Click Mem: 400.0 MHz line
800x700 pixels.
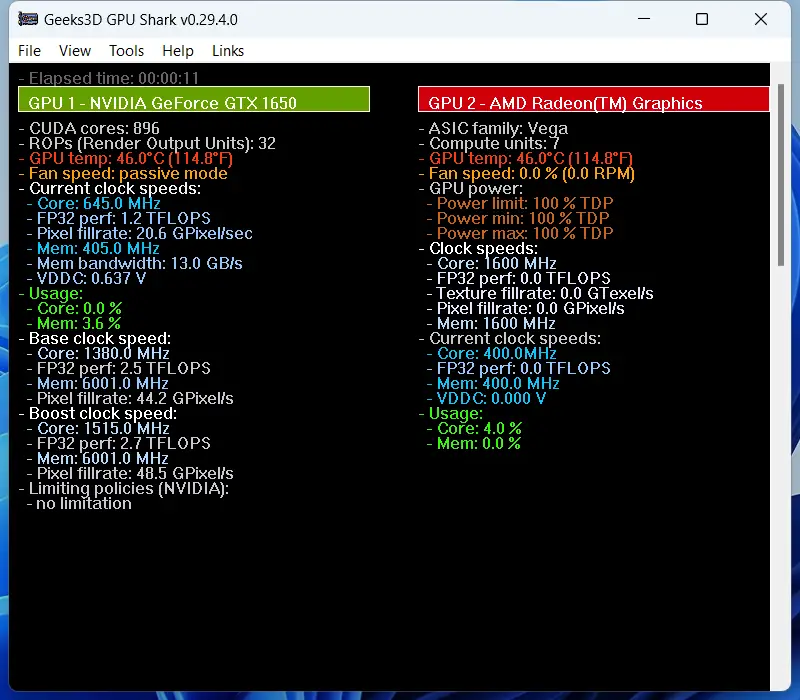tap(493, 383)
